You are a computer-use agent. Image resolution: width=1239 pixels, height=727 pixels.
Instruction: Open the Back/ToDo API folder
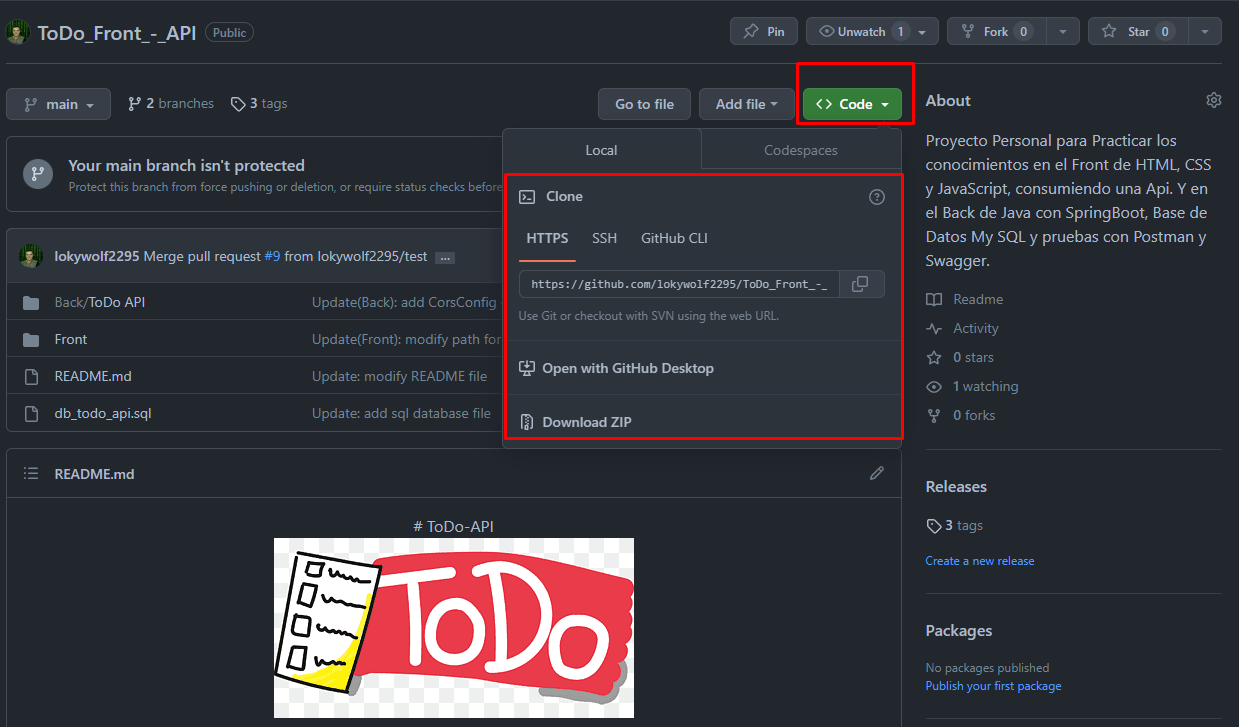pos(100,302)
